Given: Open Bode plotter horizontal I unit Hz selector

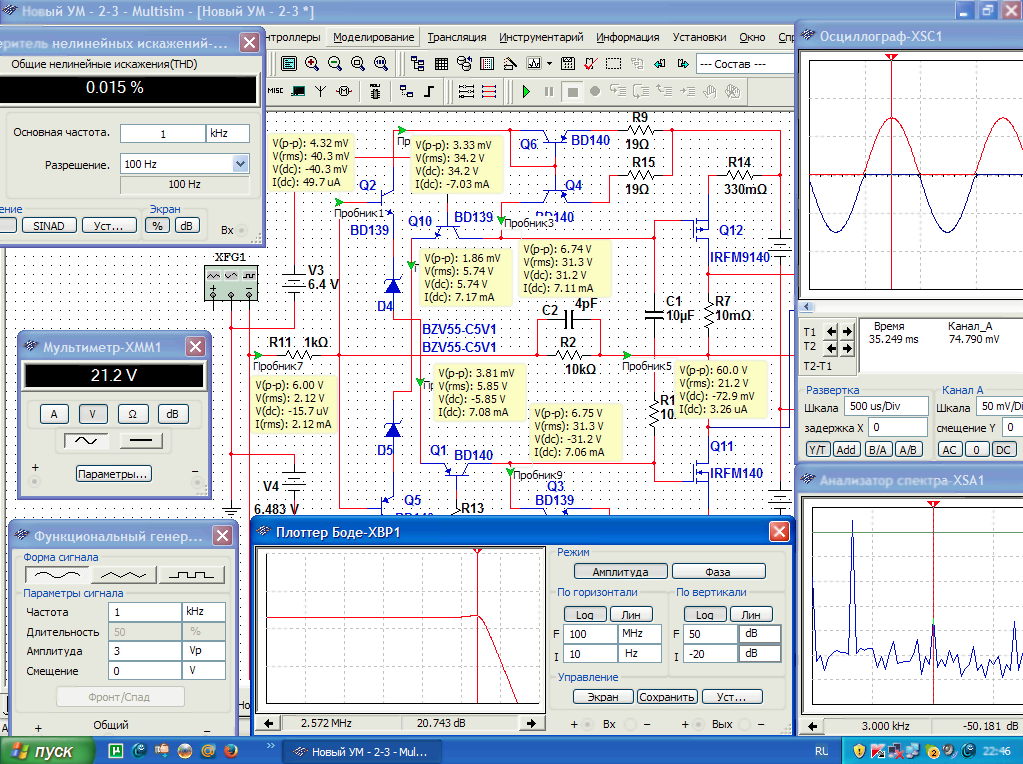Looking at the screenshot, I should [639, 653].
